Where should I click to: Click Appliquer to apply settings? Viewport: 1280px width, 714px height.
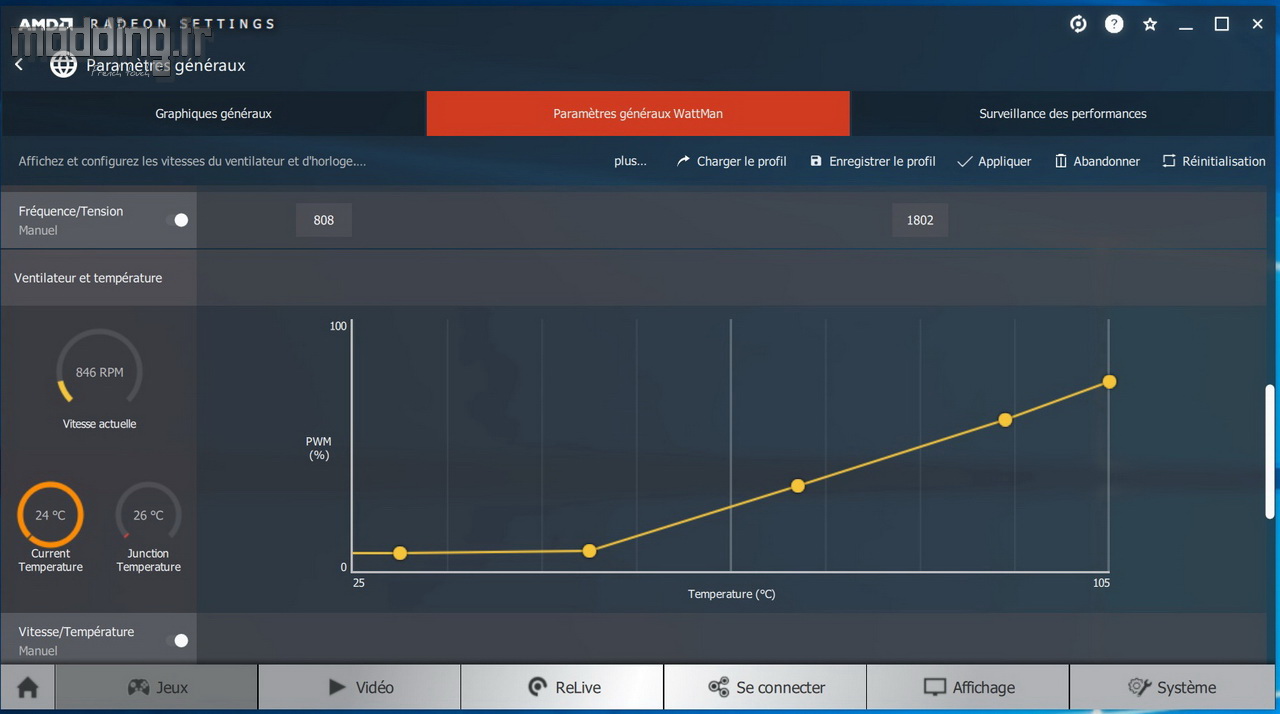click(x=994, y=161)
